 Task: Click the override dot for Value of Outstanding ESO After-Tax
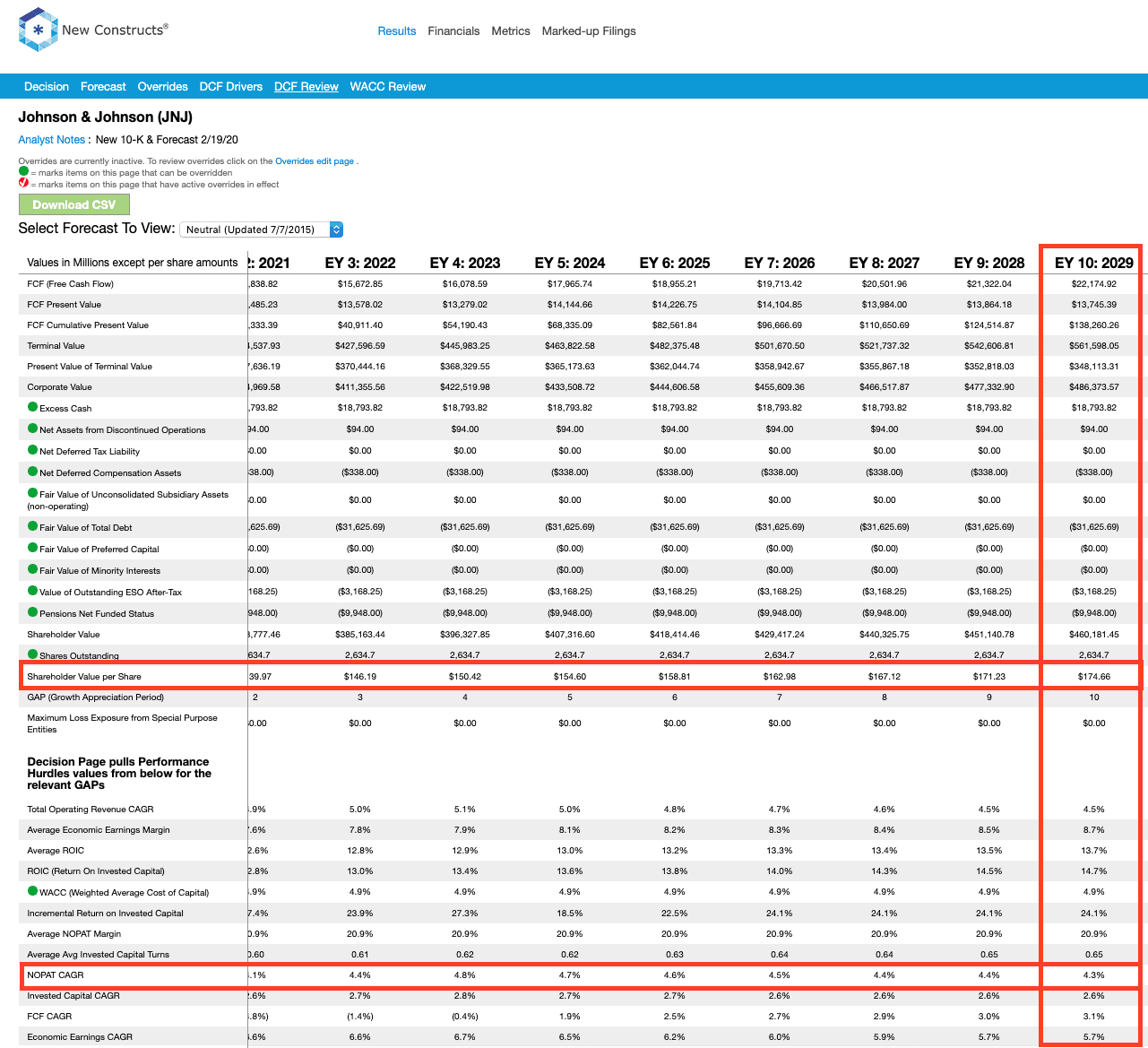(33, 591)
